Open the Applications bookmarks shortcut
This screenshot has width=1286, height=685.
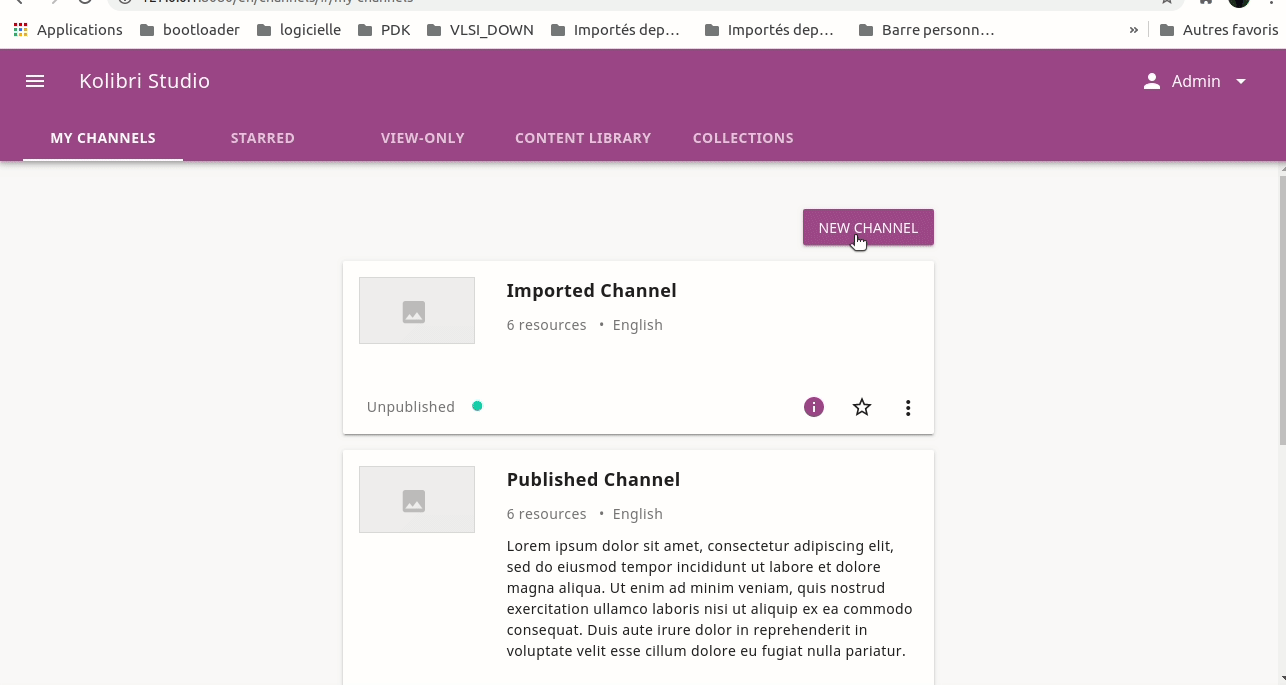(68, 30)
